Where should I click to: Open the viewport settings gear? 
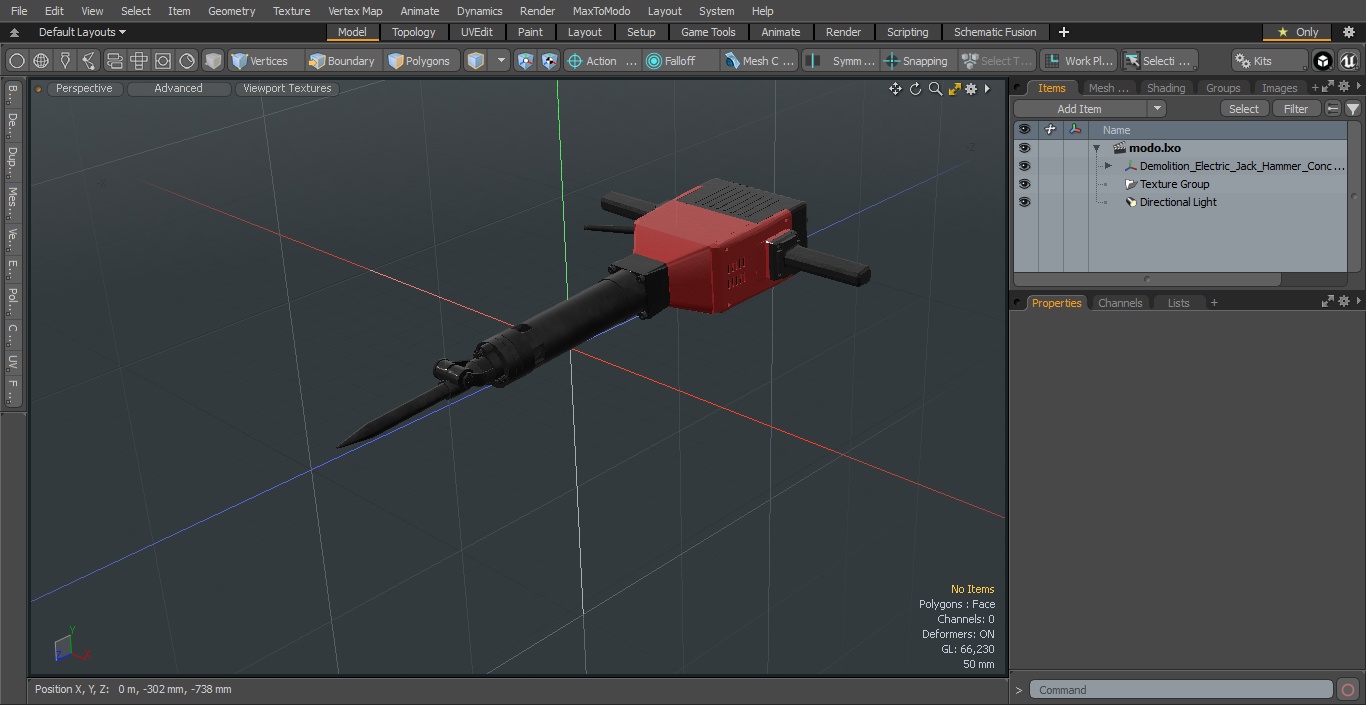point(971,89)
